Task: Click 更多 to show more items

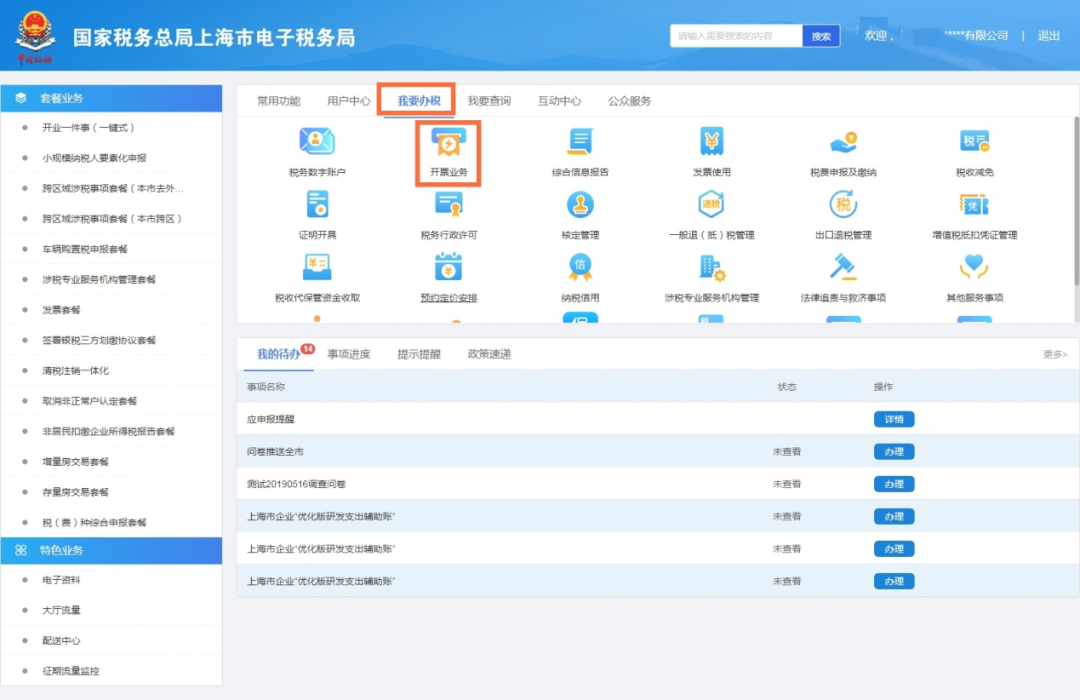Action: (1055, 354)
